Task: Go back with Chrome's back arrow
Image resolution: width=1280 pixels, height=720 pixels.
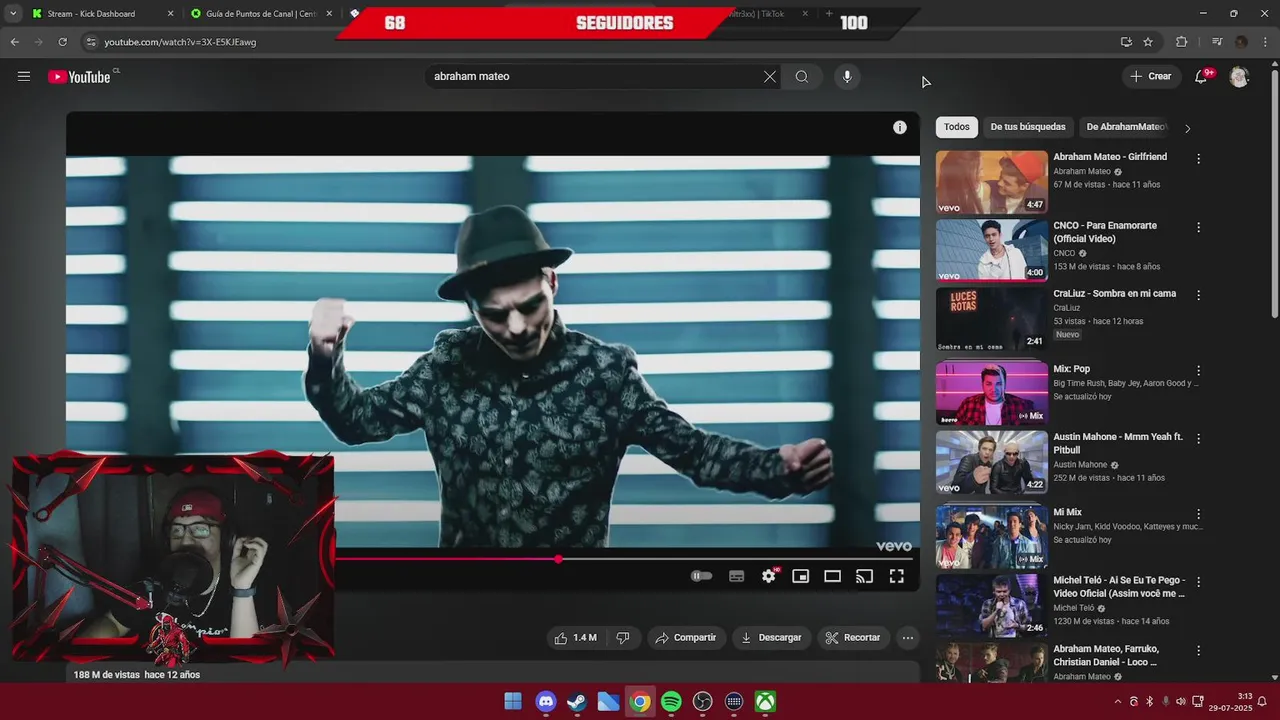Action: pos(14,42)
